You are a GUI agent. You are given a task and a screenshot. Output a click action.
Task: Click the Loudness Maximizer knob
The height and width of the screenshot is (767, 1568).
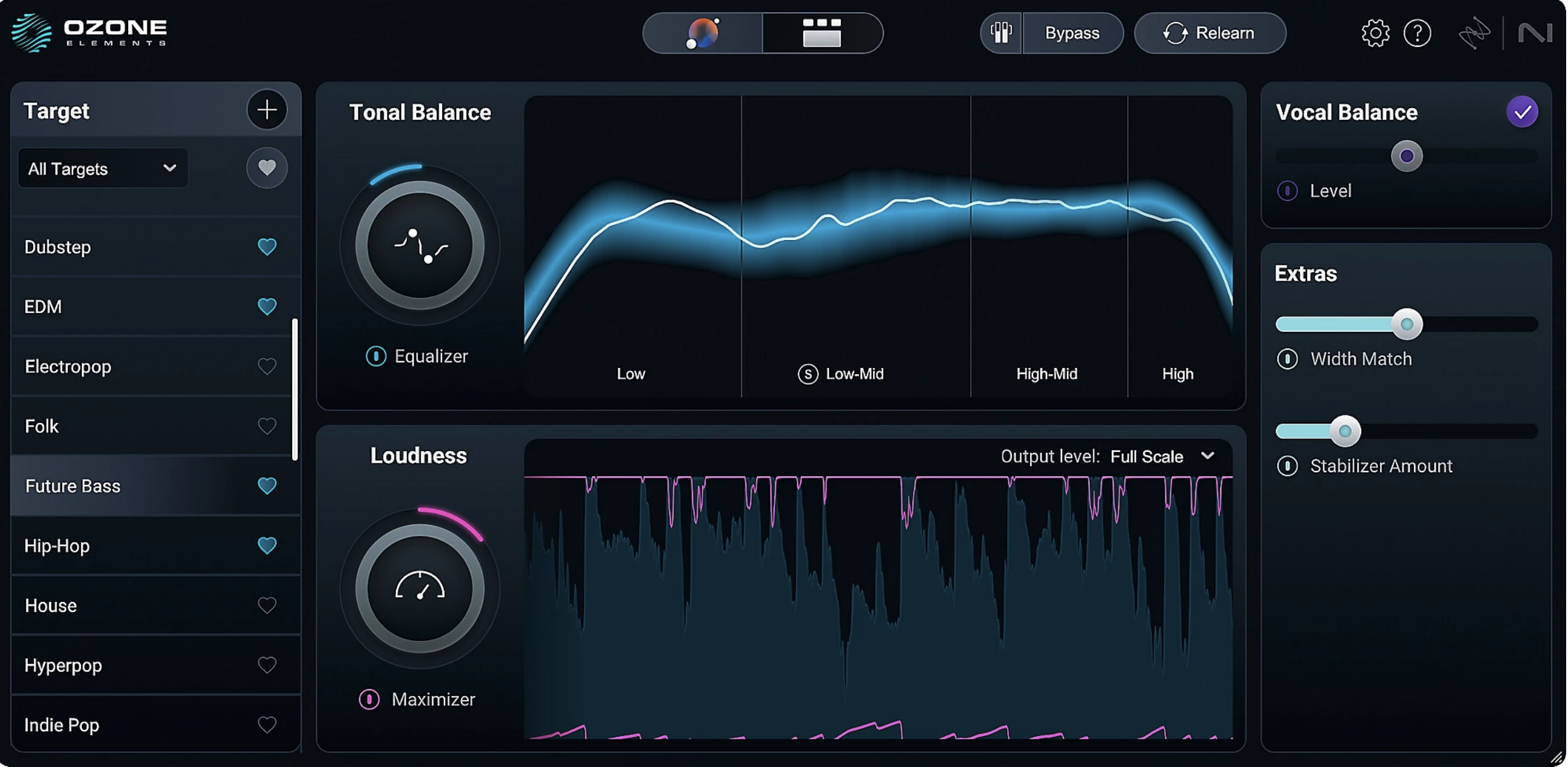pyautogui.click(x=419, y=588)
